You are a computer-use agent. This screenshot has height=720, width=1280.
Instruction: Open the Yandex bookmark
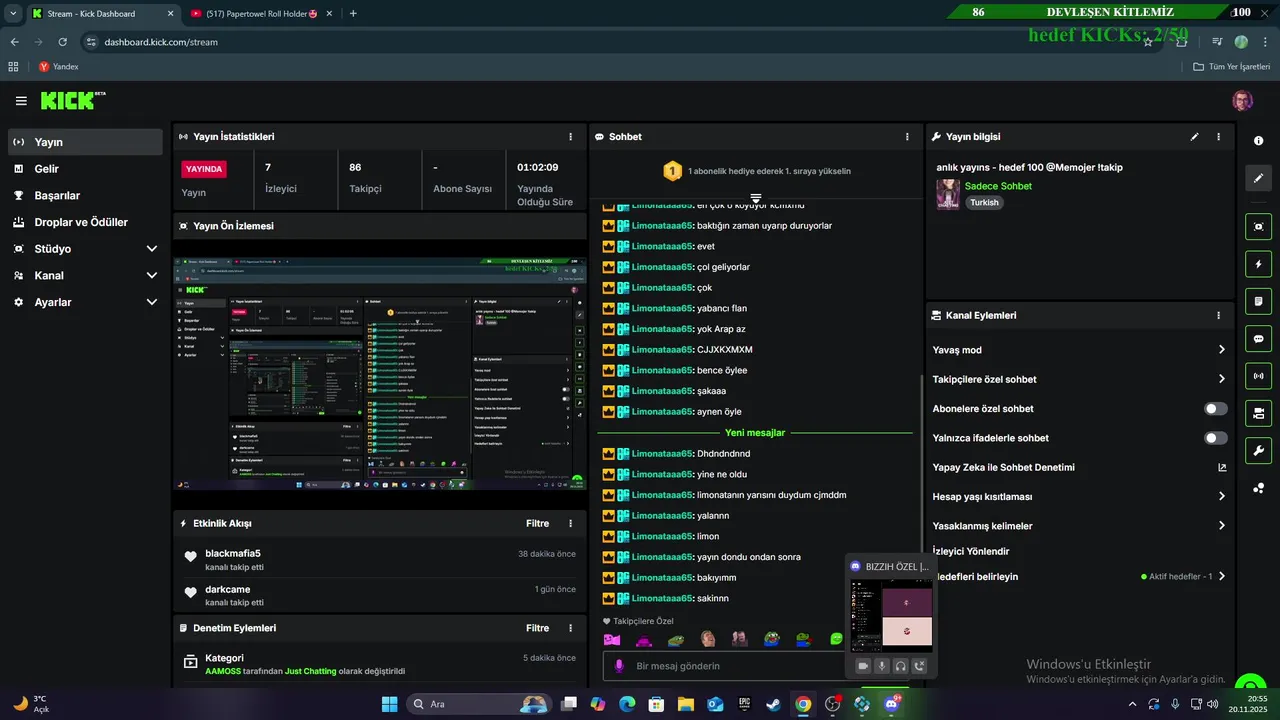[58, 67]
